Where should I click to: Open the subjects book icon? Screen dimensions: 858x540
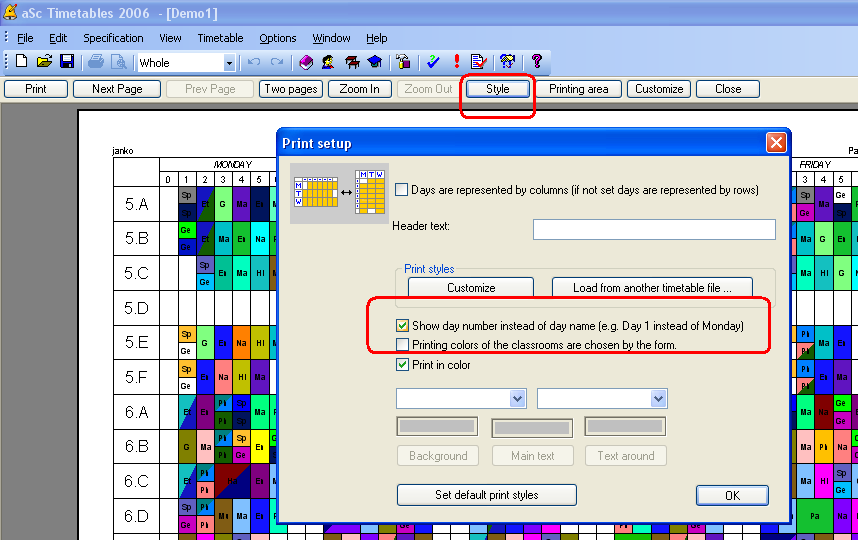(306, 62)
